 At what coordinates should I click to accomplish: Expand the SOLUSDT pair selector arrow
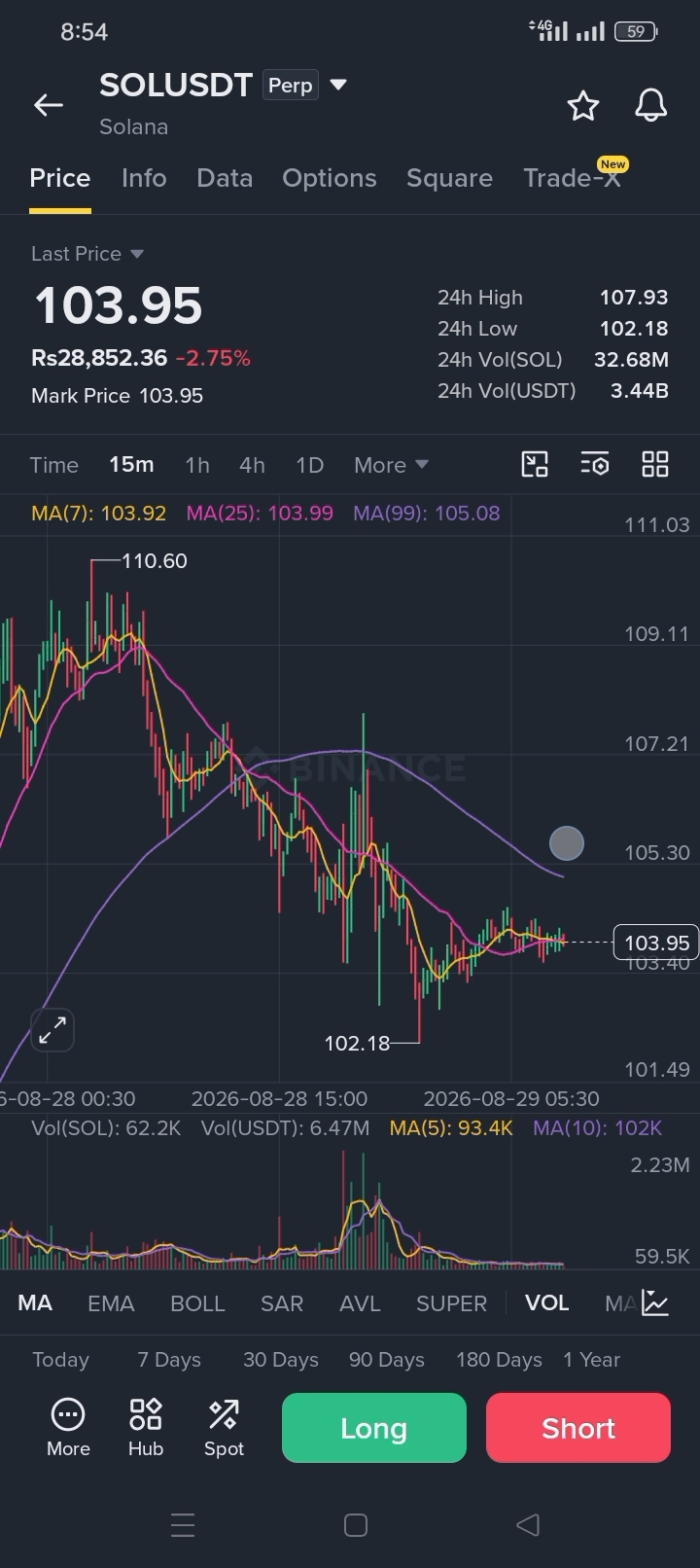338,86
